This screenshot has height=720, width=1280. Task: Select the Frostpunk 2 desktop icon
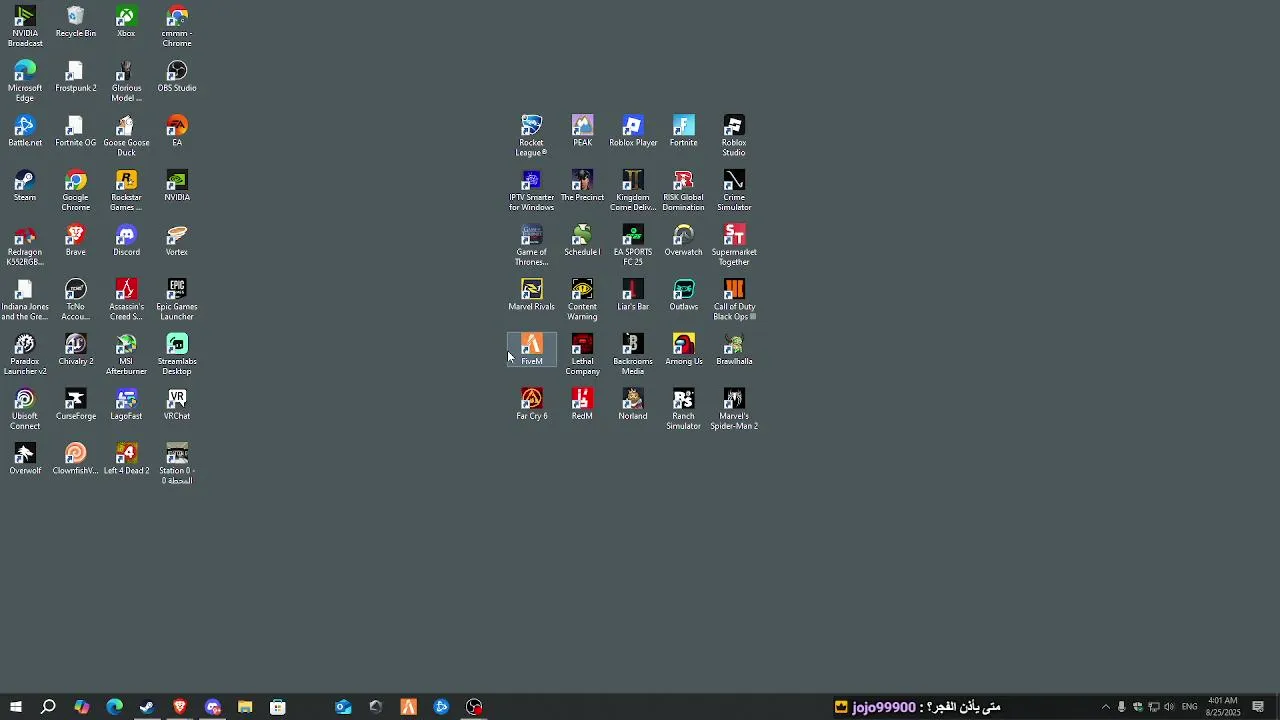[x=76, y=77]
